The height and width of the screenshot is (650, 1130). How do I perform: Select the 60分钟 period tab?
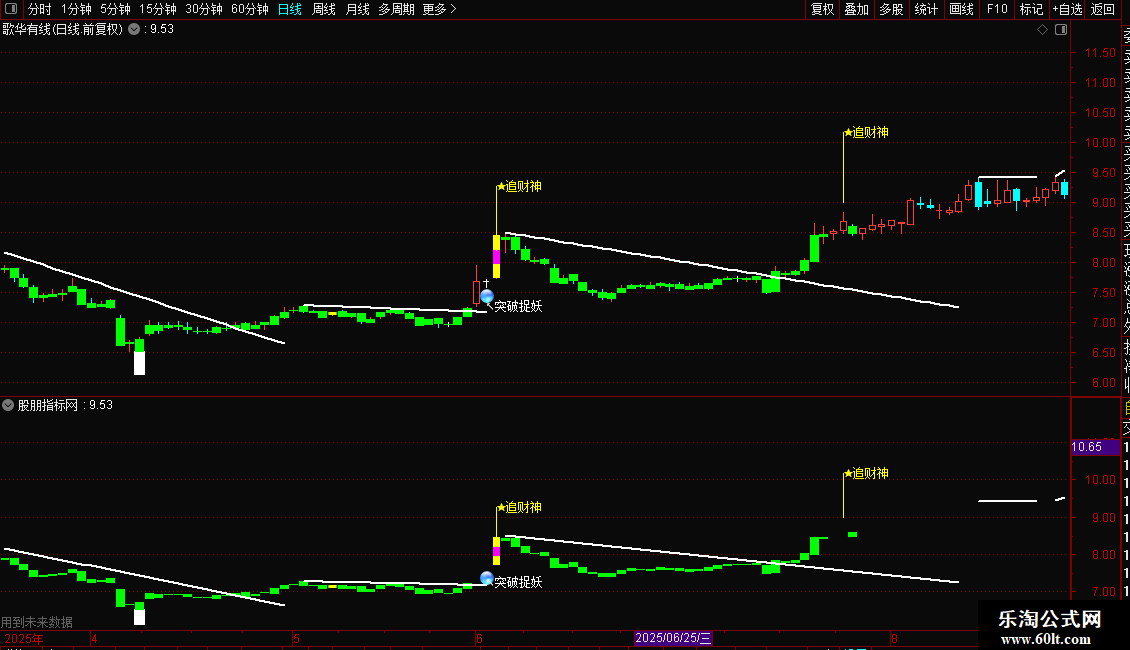pos(250,9)
